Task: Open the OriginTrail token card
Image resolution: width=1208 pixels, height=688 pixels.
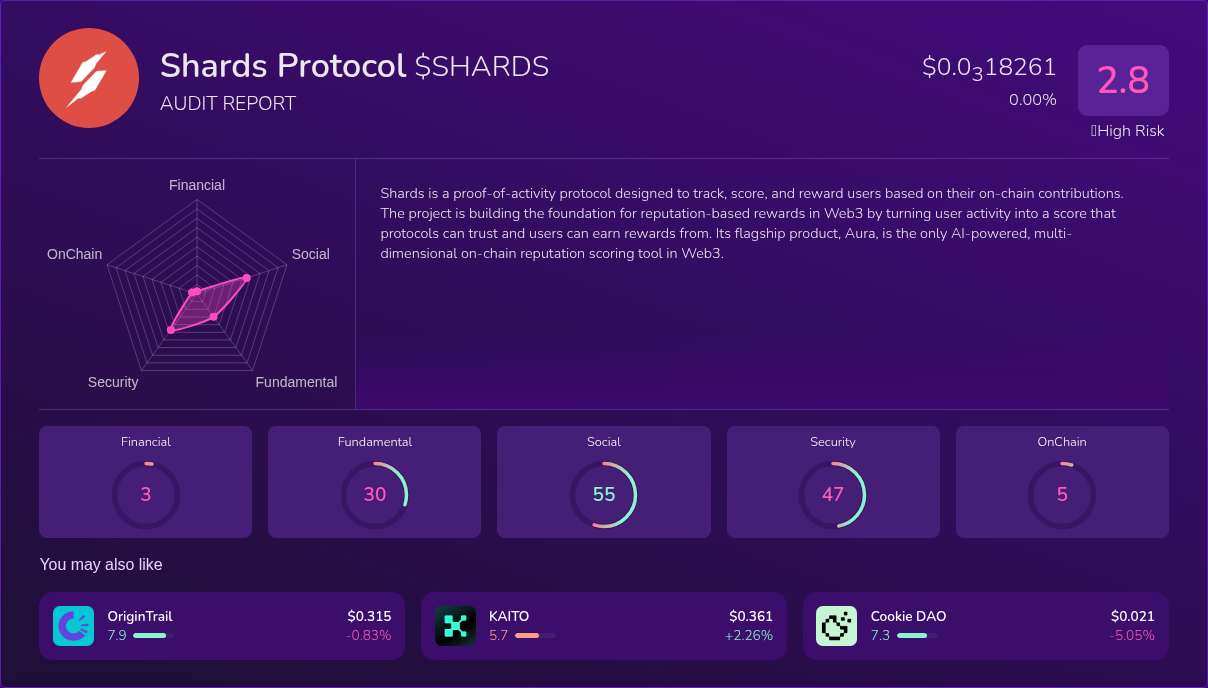Action: tap(222, 625)
